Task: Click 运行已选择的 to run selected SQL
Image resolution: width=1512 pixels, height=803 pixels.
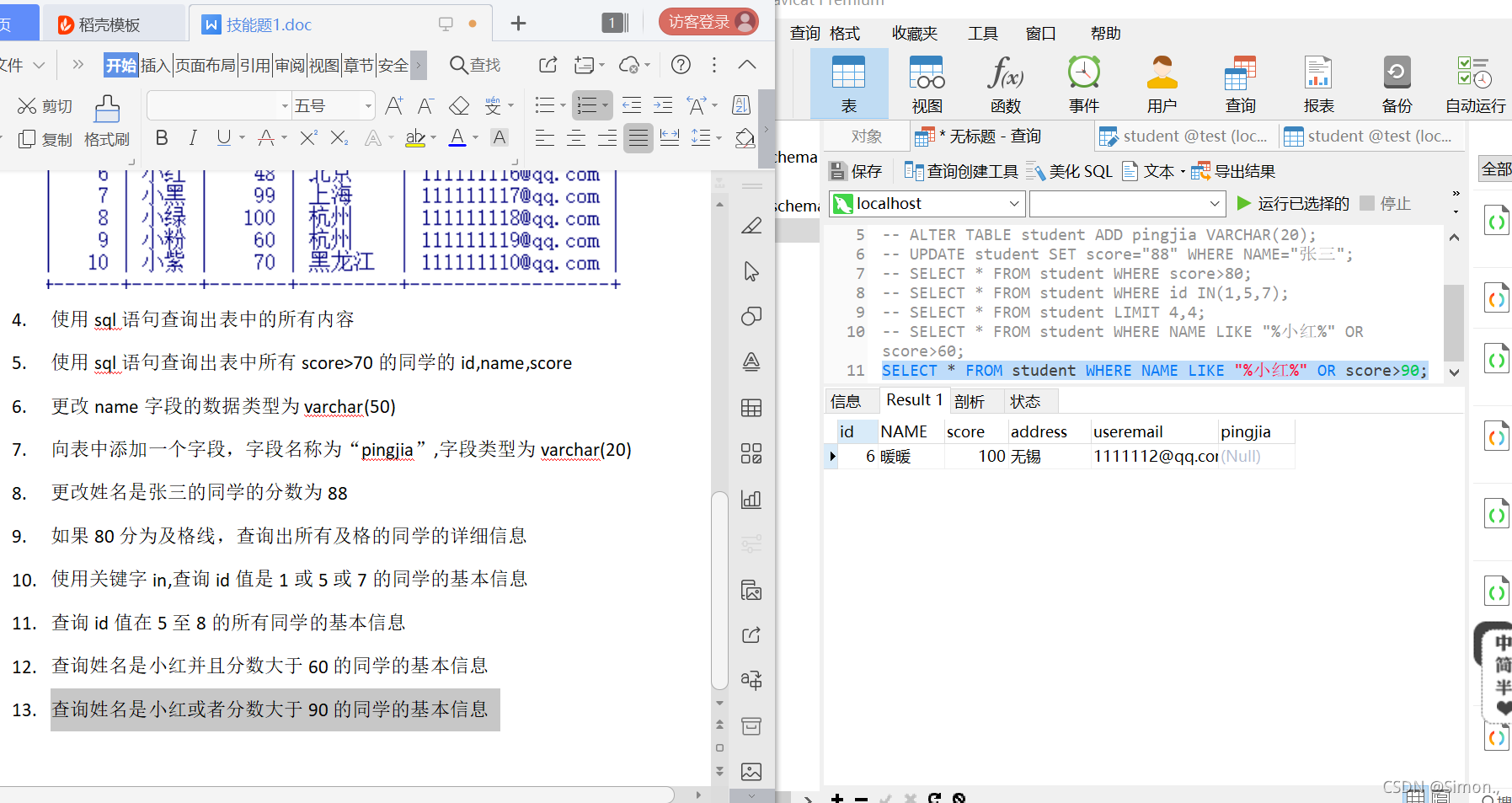Action: pos(1293,203)
